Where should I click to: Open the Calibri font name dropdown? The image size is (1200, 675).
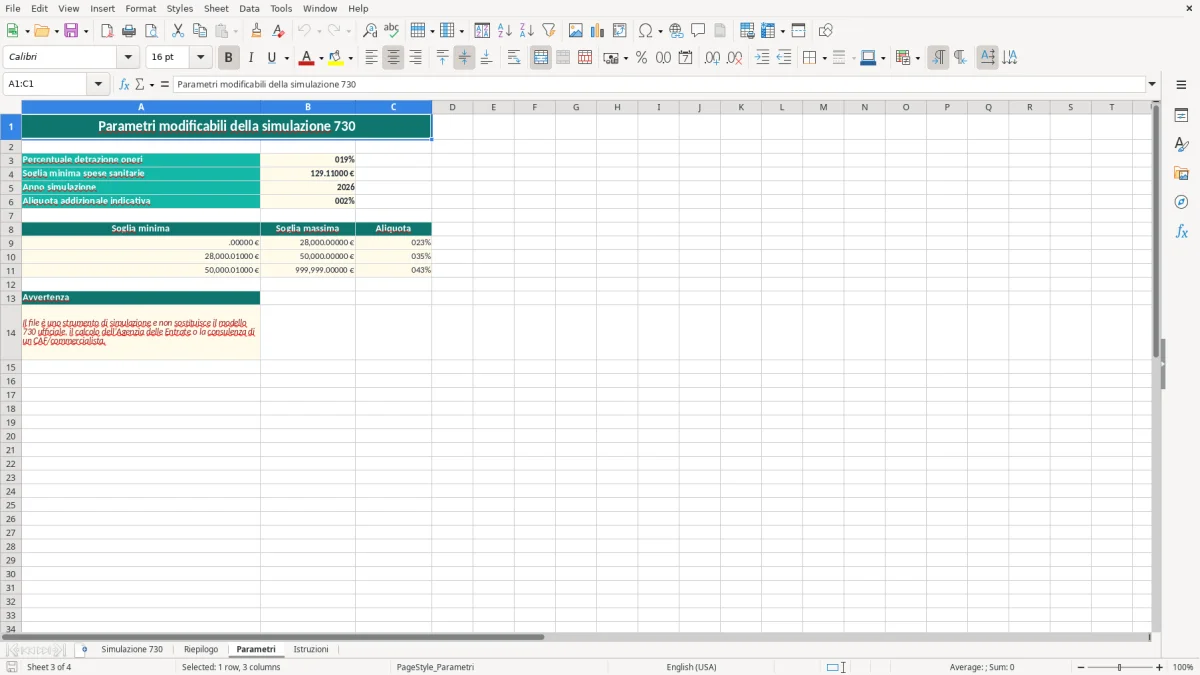pyautogui.click(x=128, y=57)
